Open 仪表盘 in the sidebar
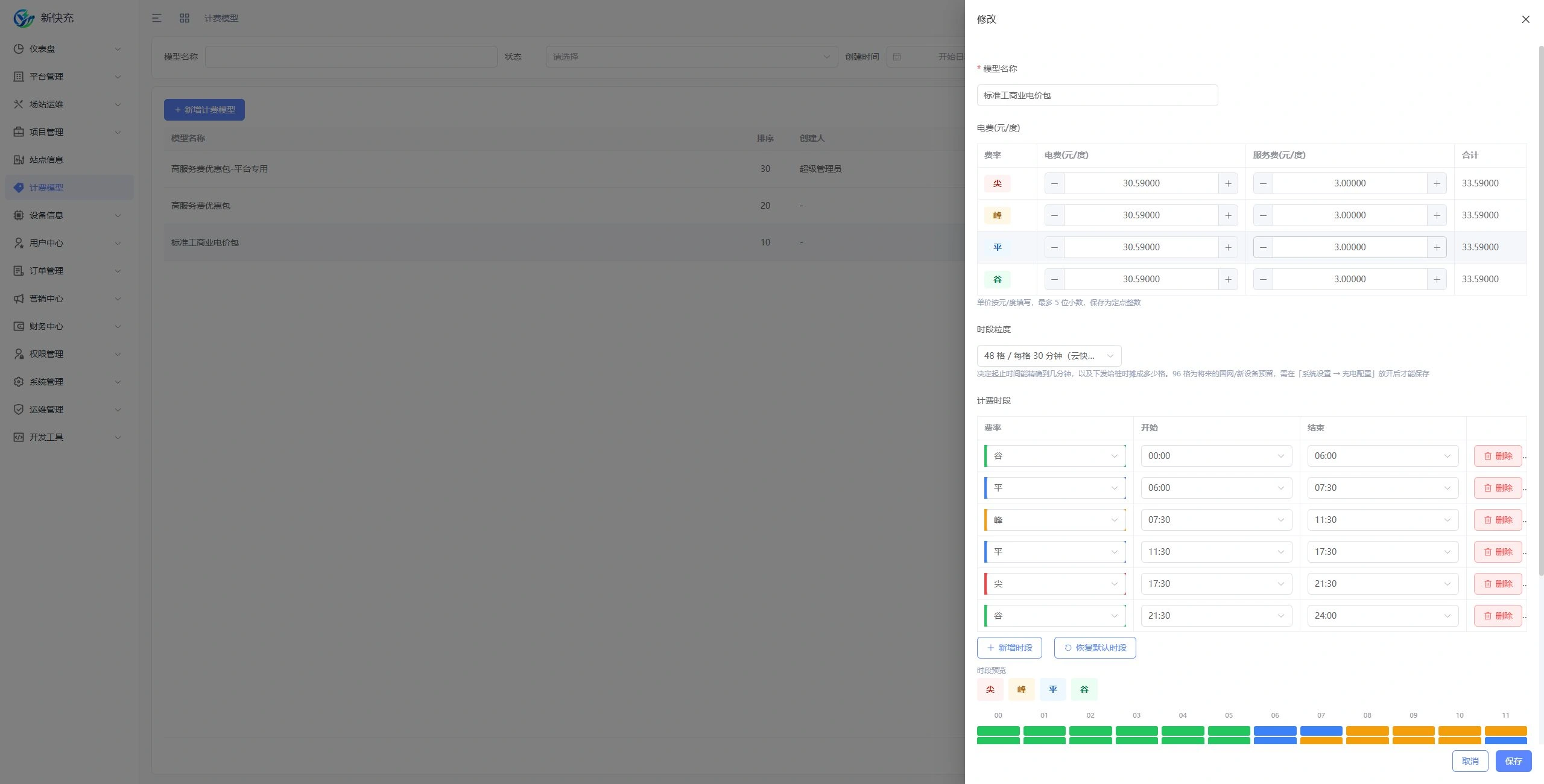1544x784 pixels. point(69,49)
